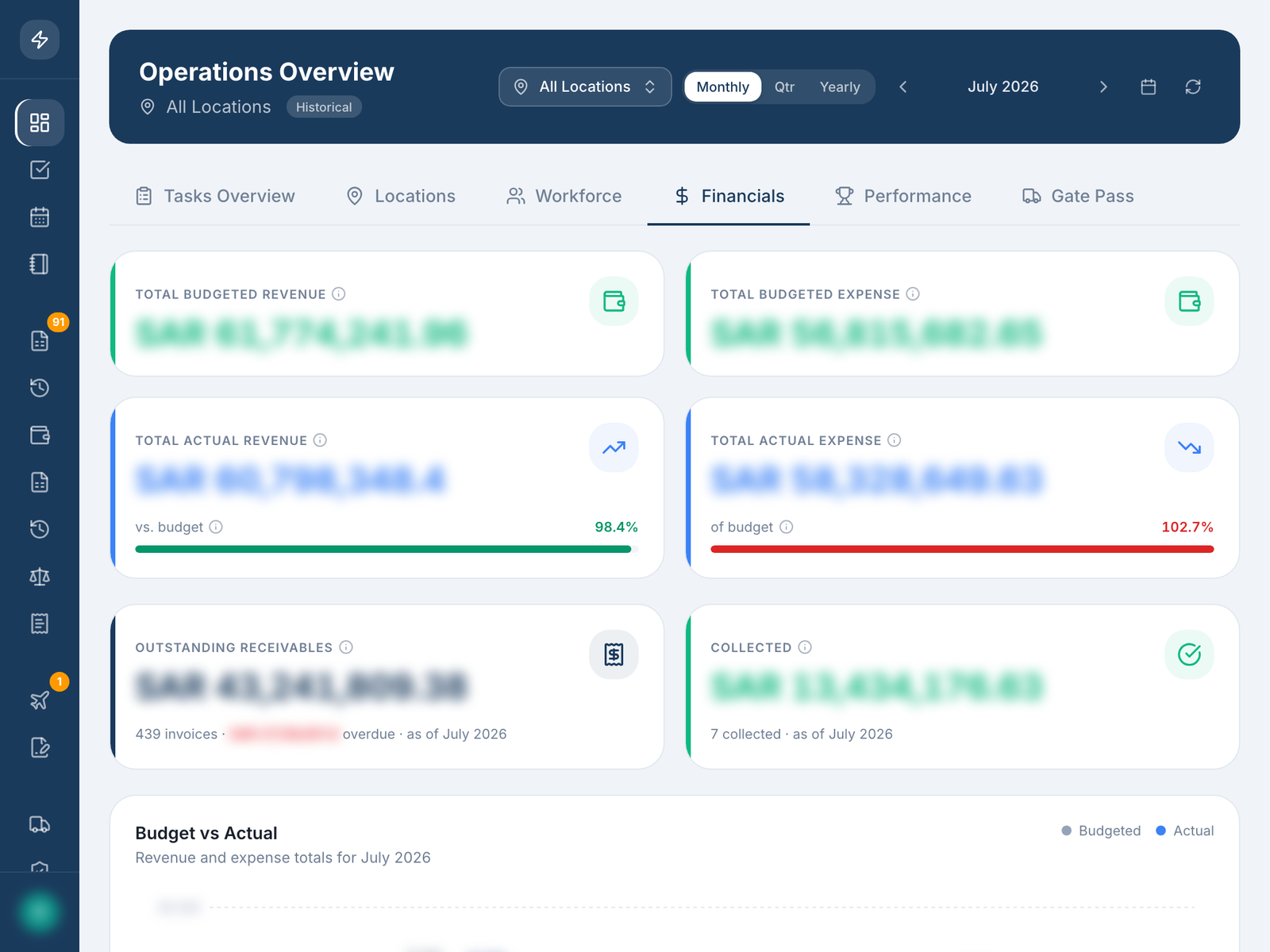Screen dimensions: 1270x952
Task: Expand the All Locations dropdown
Action: pyautogui.click(x=585, y=86)
